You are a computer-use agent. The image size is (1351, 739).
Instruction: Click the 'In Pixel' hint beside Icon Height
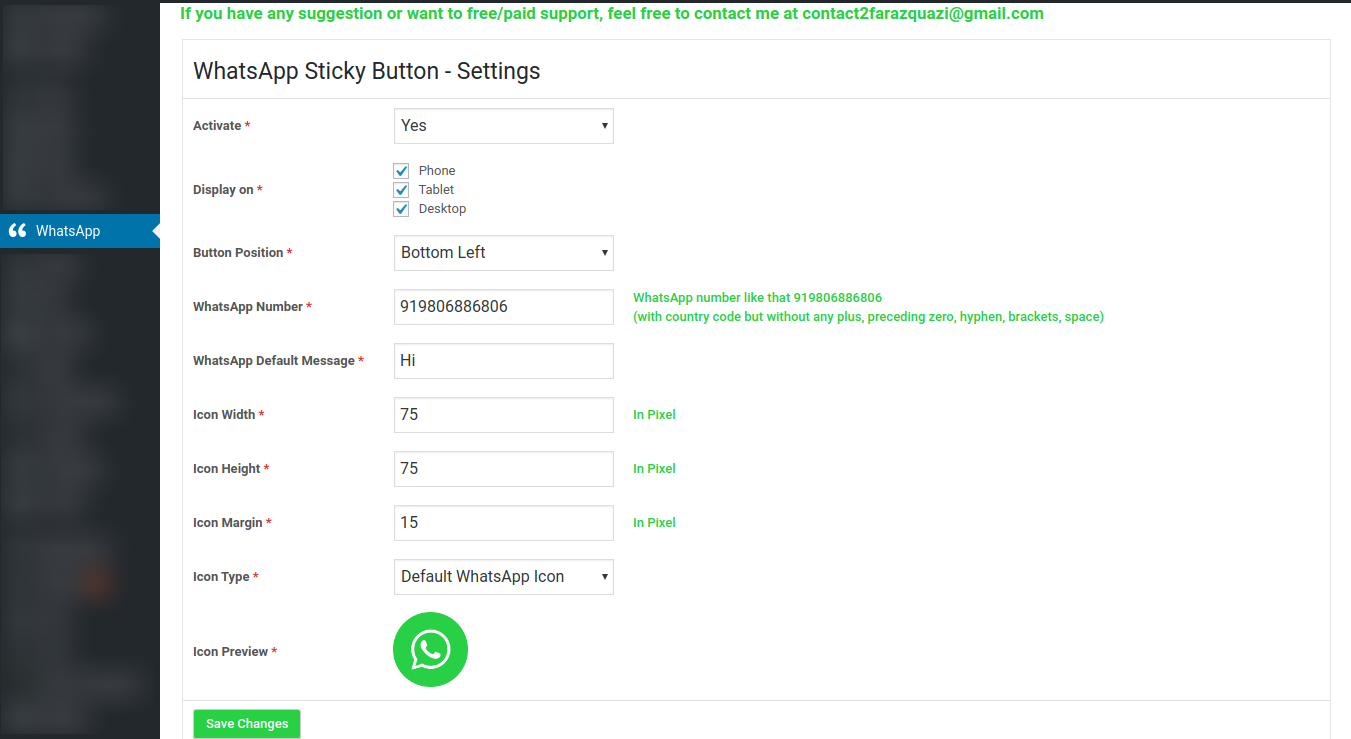pyautogui.click(x=654, y=469)
